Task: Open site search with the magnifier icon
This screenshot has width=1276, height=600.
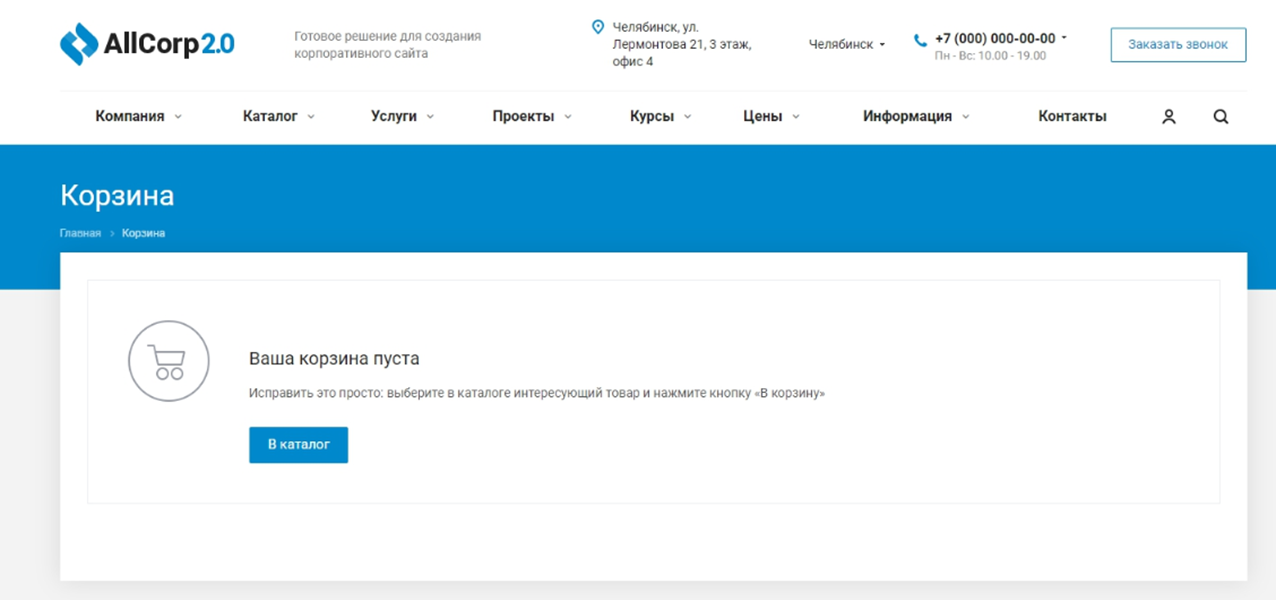Action: coord(1220,117)
